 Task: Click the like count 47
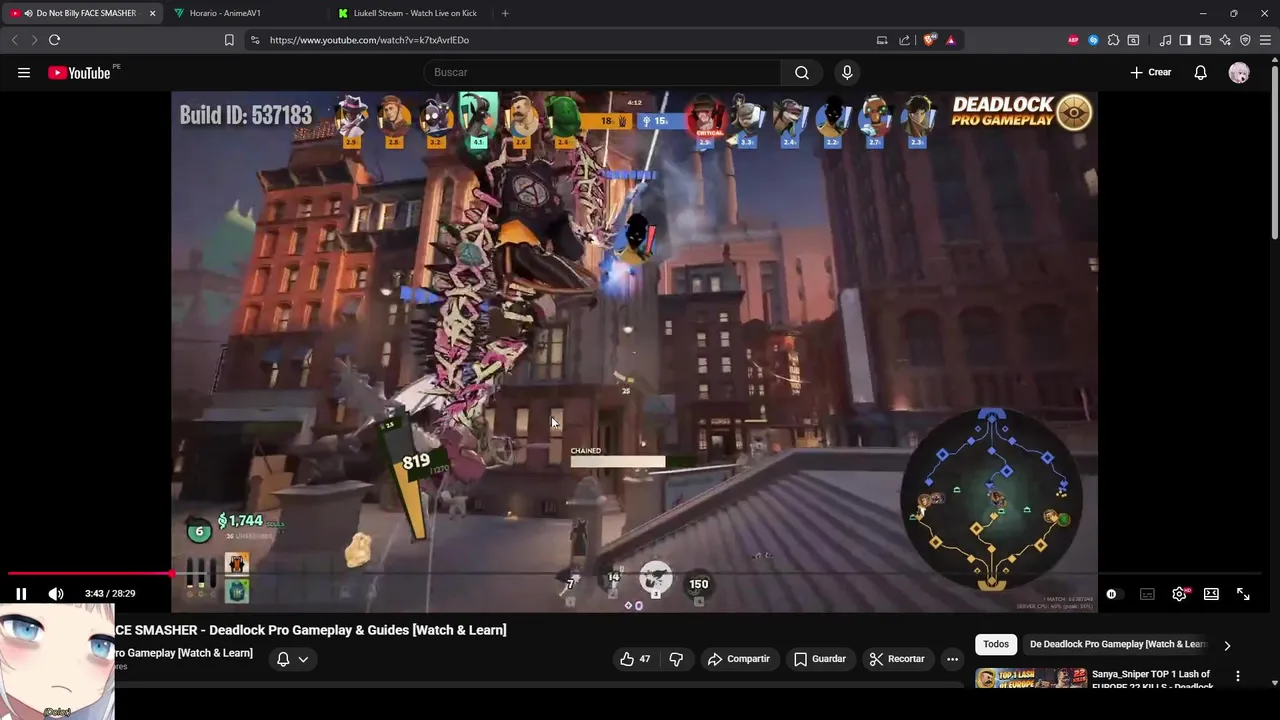pyautogui.click(x=645, y=659)
